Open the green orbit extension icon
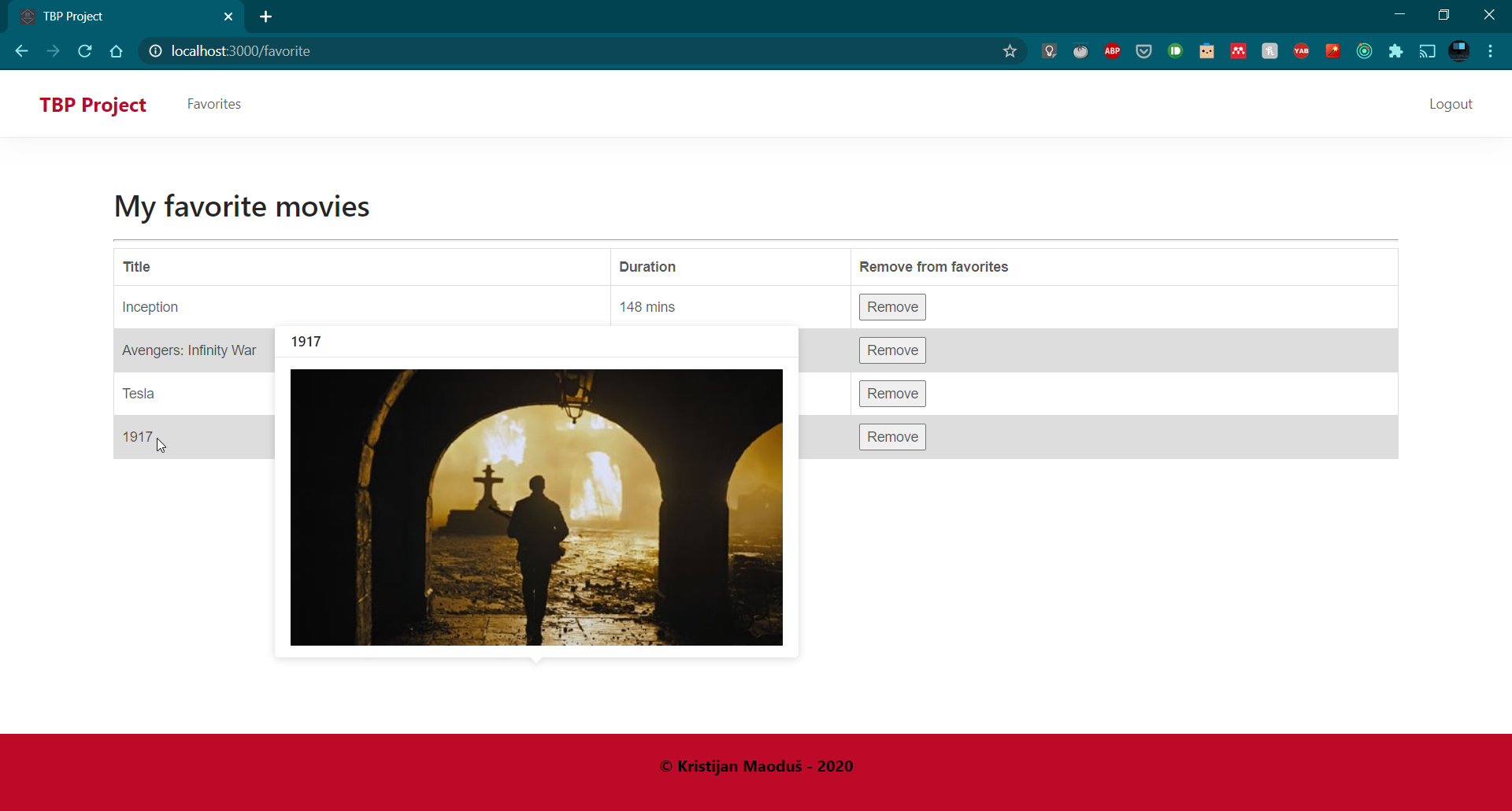Screen dimensions: 1512x811 point(1364,51)
